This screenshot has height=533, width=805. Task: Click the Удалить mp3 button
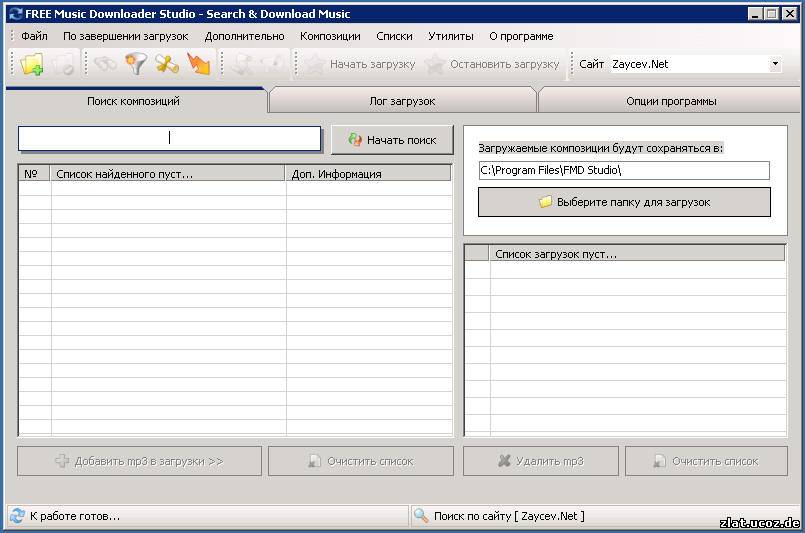541,461
